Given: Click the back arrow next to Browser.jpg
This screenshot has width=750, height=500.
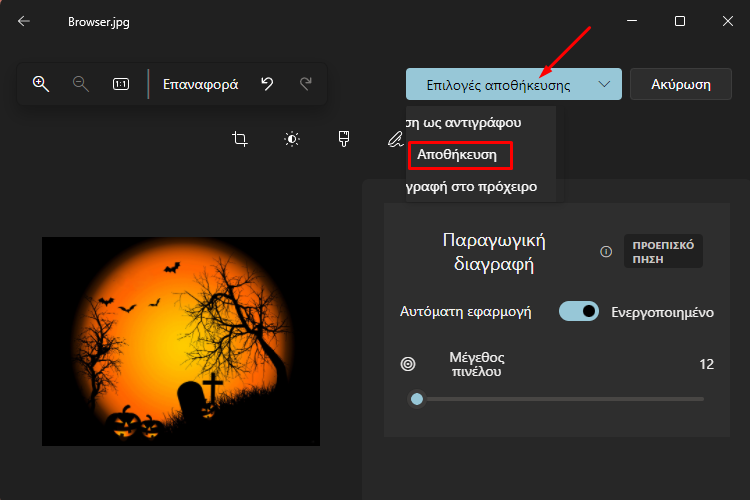Looking at the screenshot, I should pyautogui.click(x=23, y=21).
